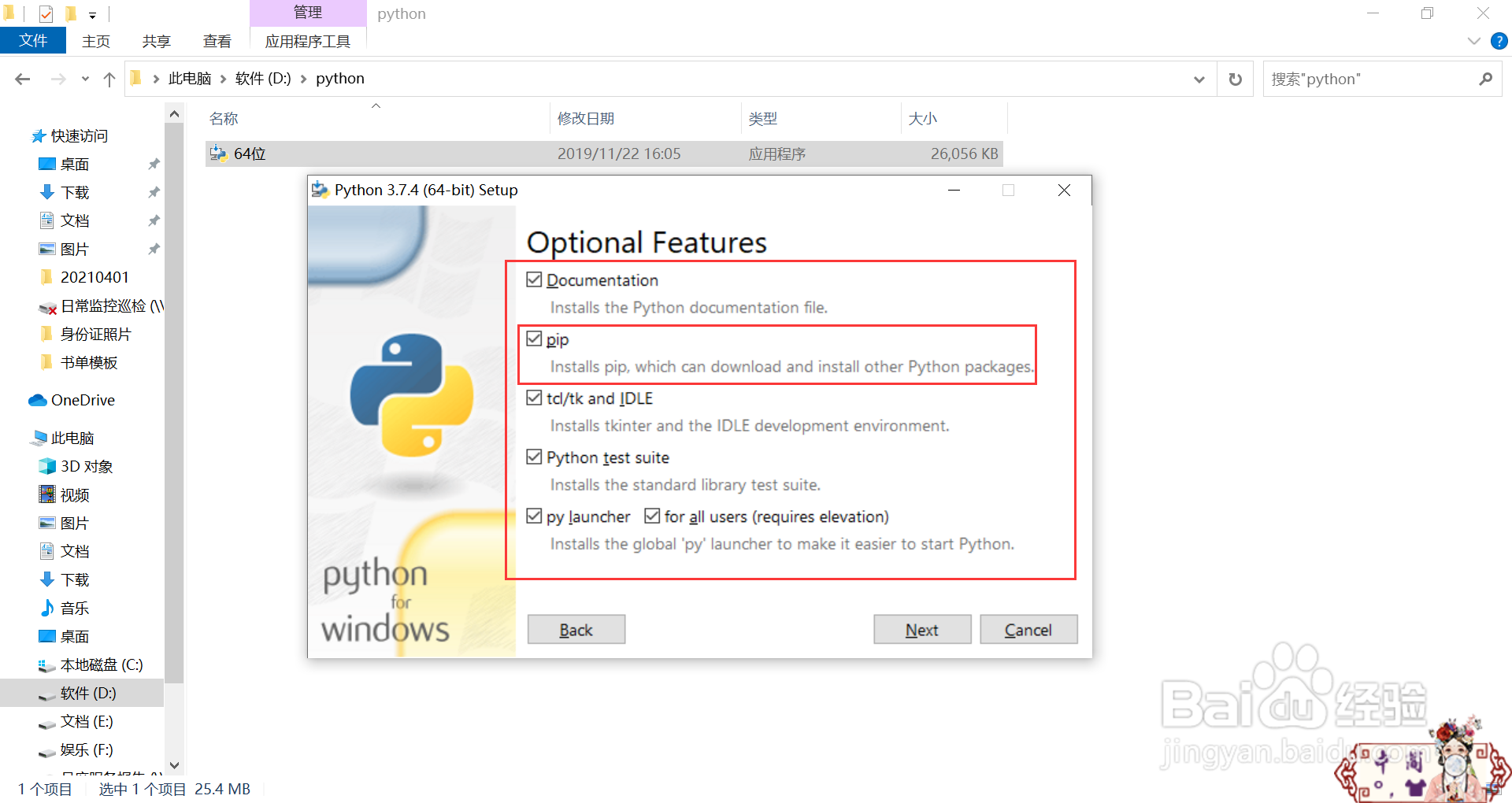Select the 64位 installer file
Viewport: 1512px width, 803px height.
[604, 154]
